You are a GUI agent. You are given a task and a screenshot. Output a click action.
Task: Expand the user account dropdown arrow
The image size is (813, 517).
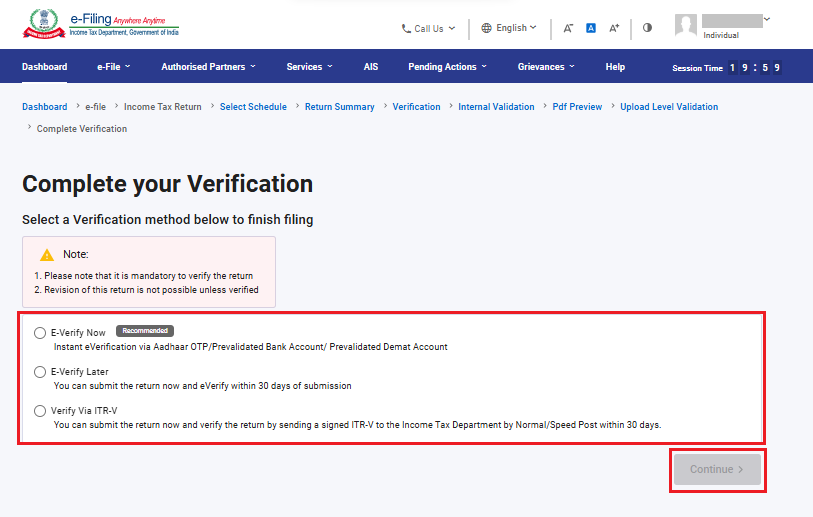[767, 19]
